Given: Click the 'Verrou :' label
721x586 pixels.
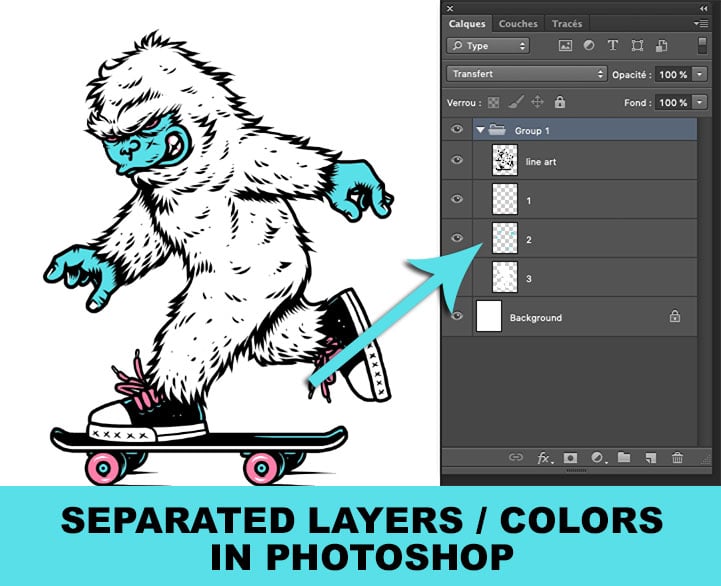Looking at the screenshot, I should point(464,103).
